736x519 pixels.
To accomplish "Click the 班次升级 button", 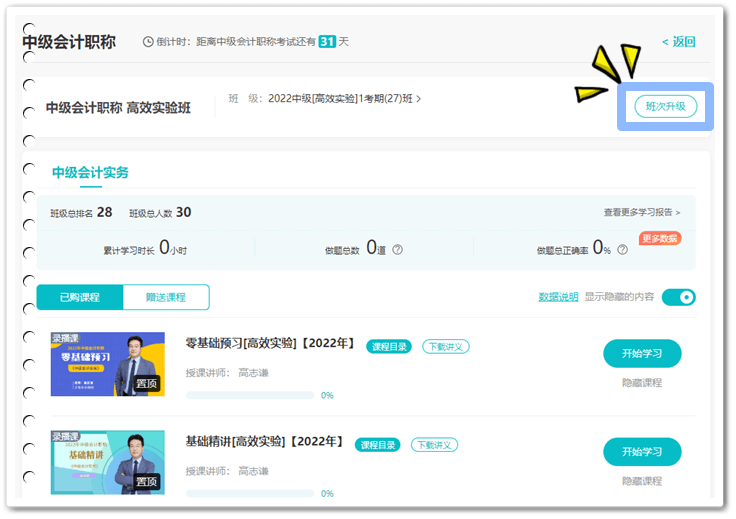I will click(665, 106).
